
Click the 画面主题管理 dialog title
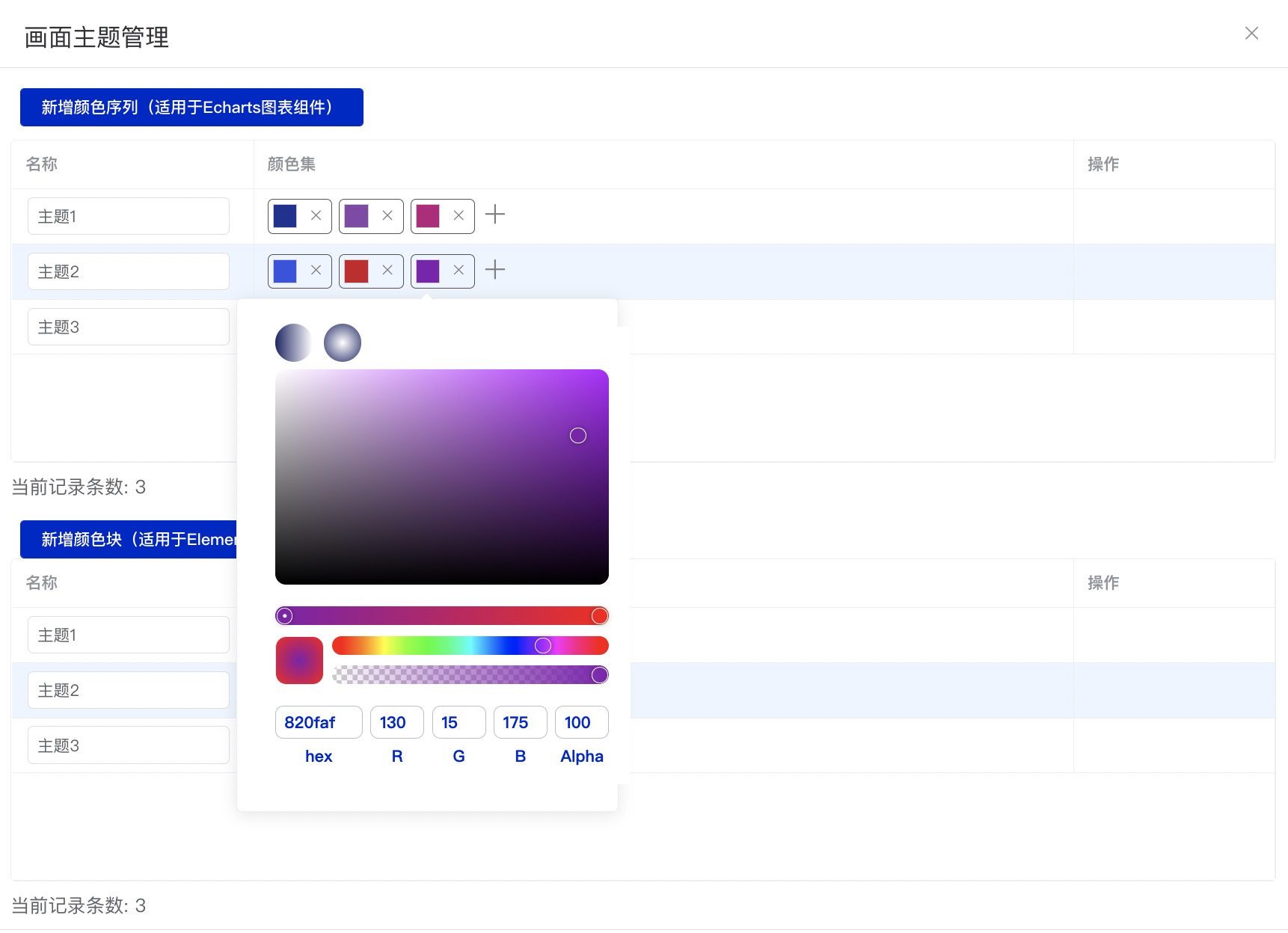pos(96,37)
